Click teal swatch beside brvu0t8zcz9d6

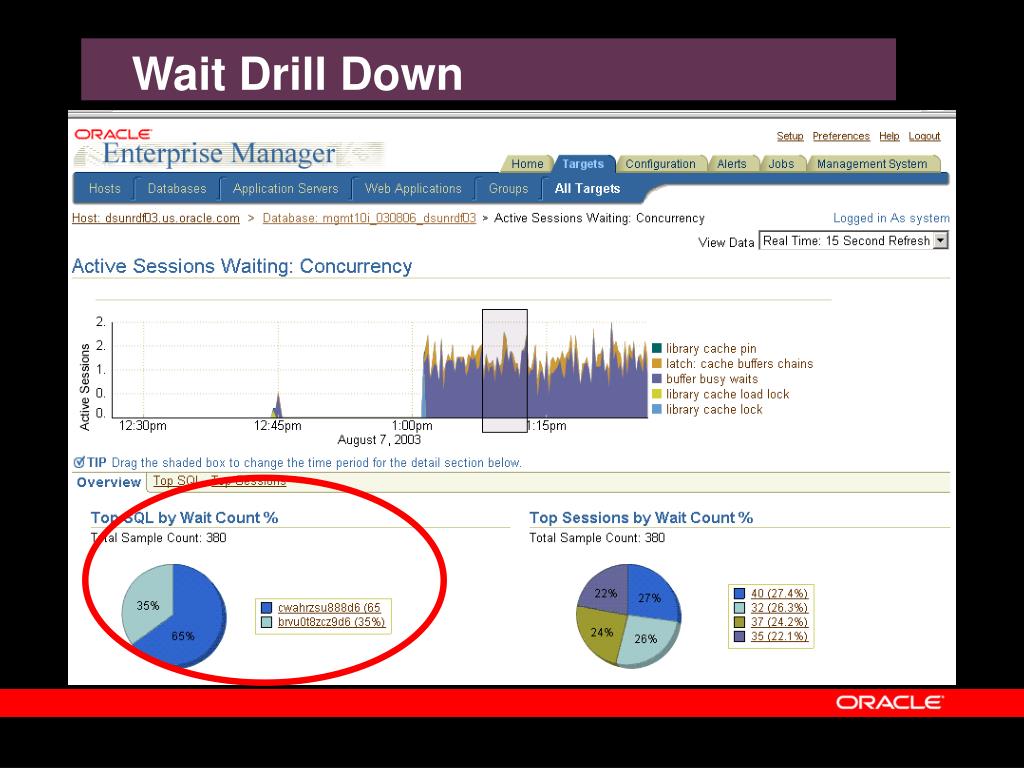[x=266, y=622]
